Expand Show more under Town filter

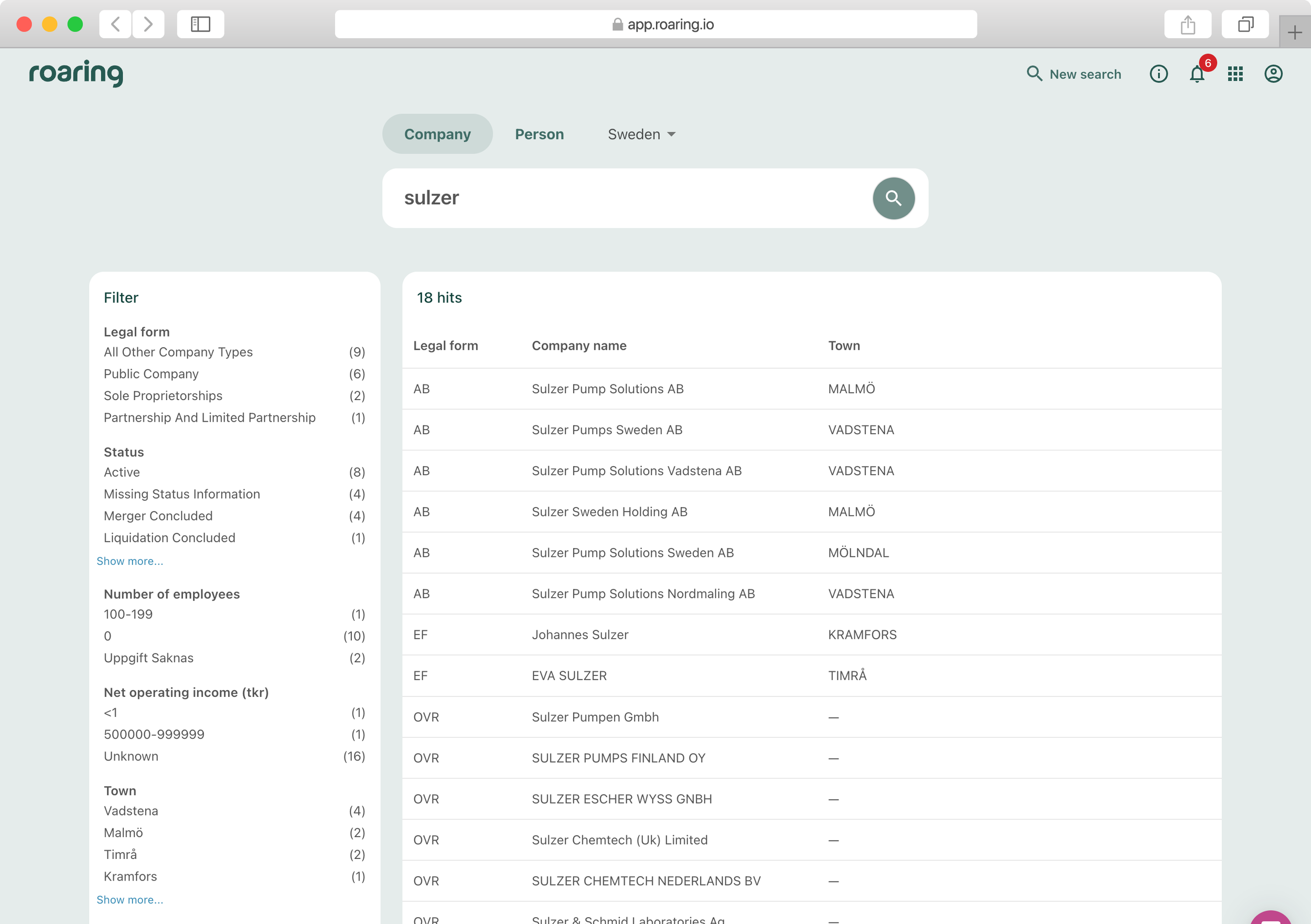[x=130, y=899]
